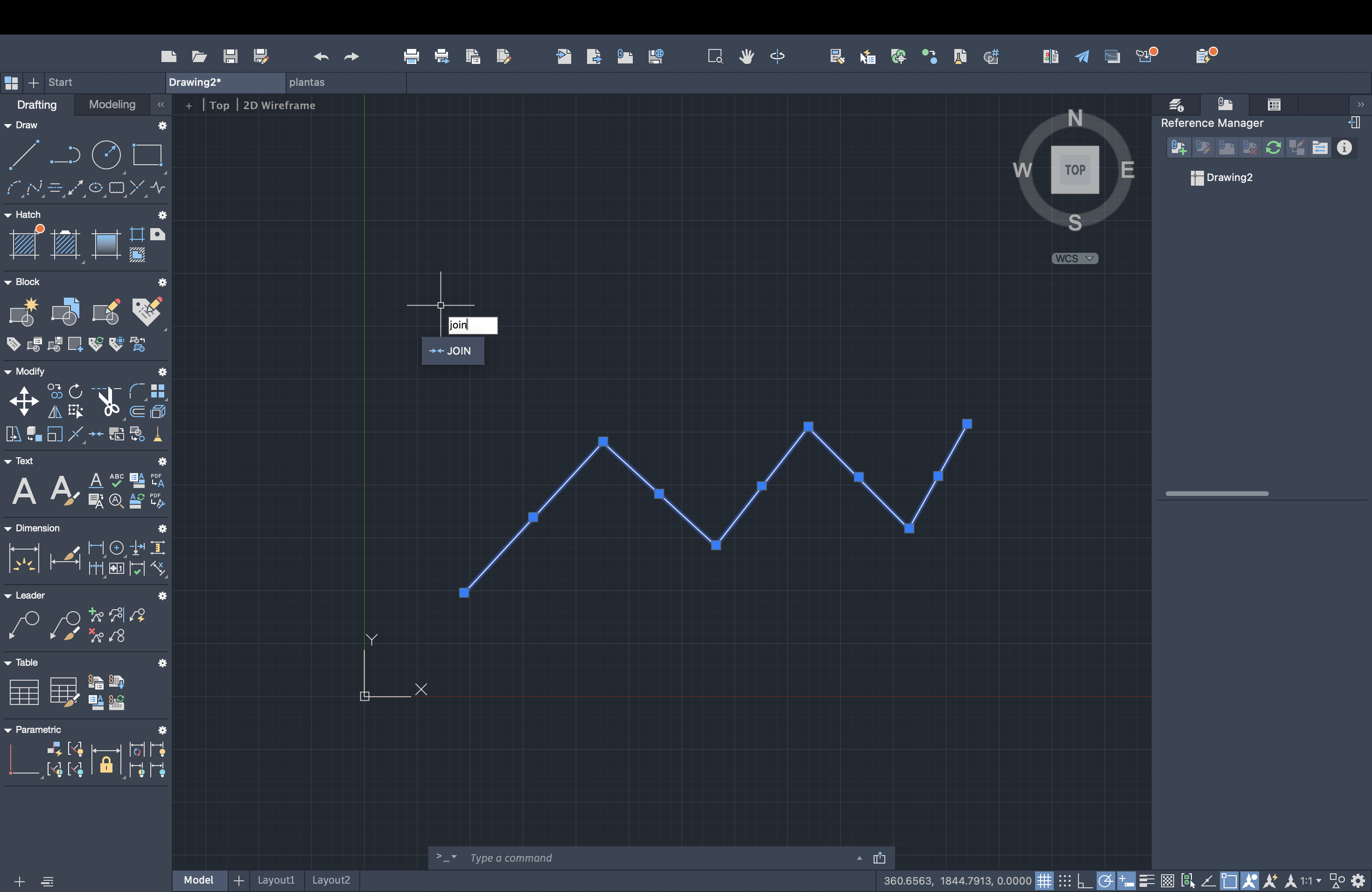Switch to the Layout1 tab
Image resolution: width=1372 pixels, height=892 pixels.
pos(275,880)
